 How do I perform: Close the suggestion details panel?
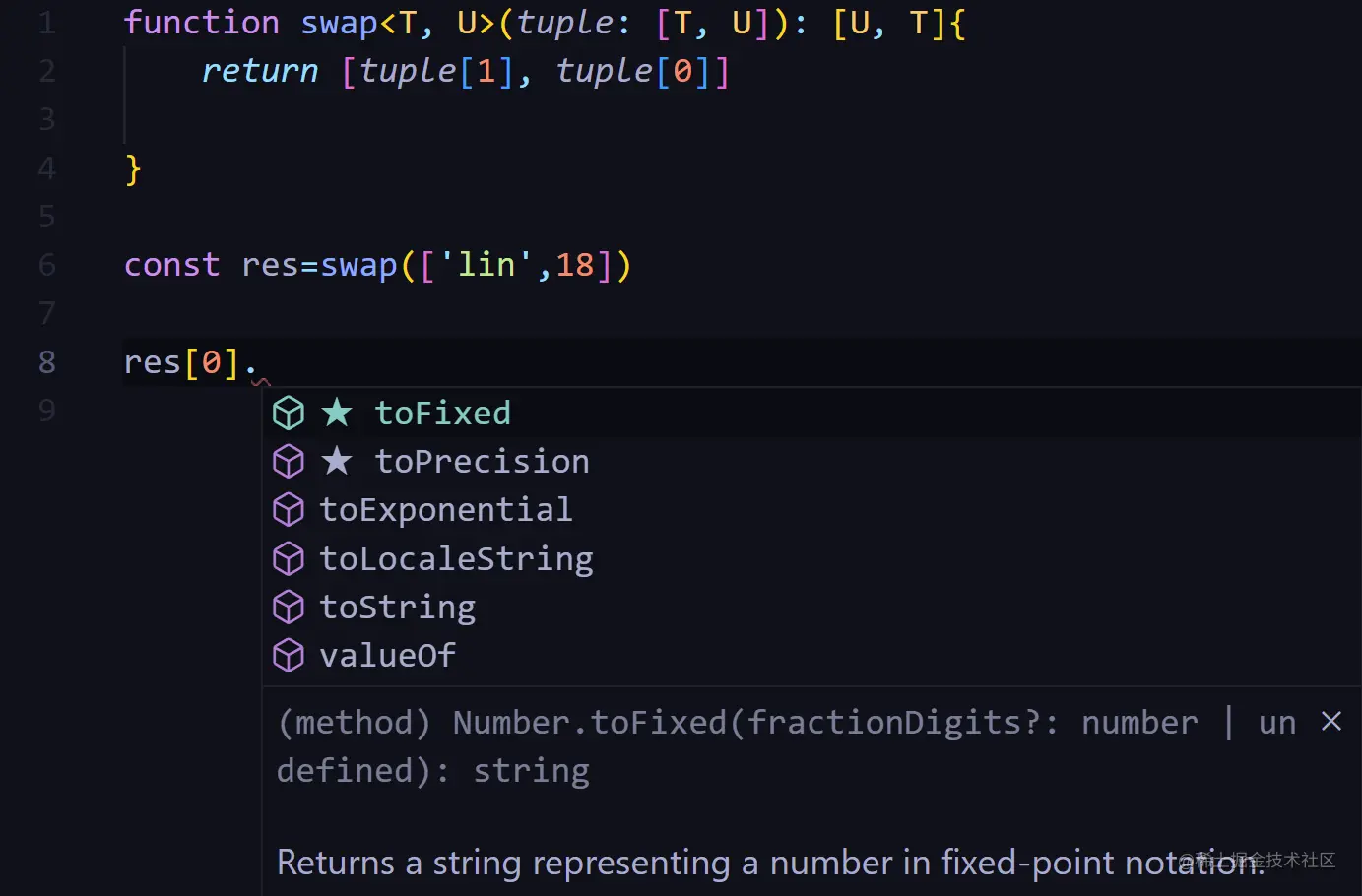pyautogui.click(x=1331, y=722)
